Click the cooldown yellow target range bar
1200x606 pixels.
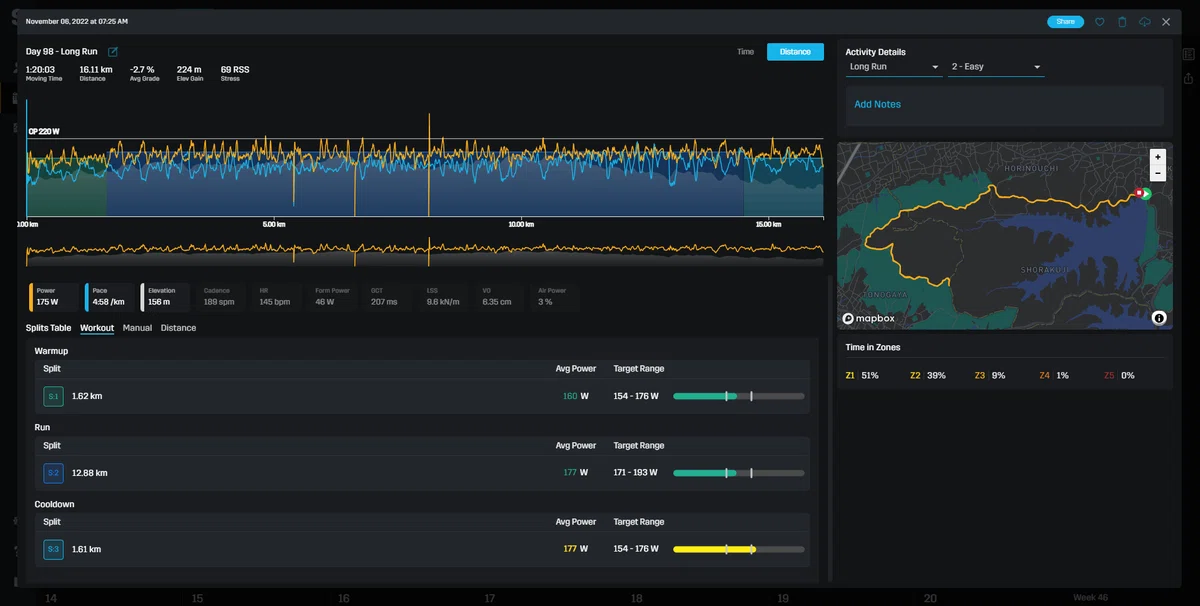point(739,549)
